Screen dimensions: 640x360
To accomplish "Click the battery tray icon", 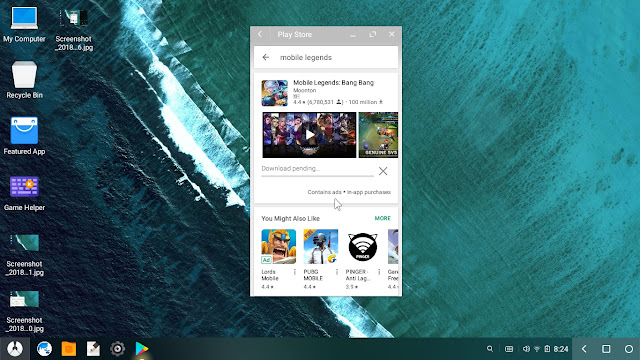I will [547, 349].
